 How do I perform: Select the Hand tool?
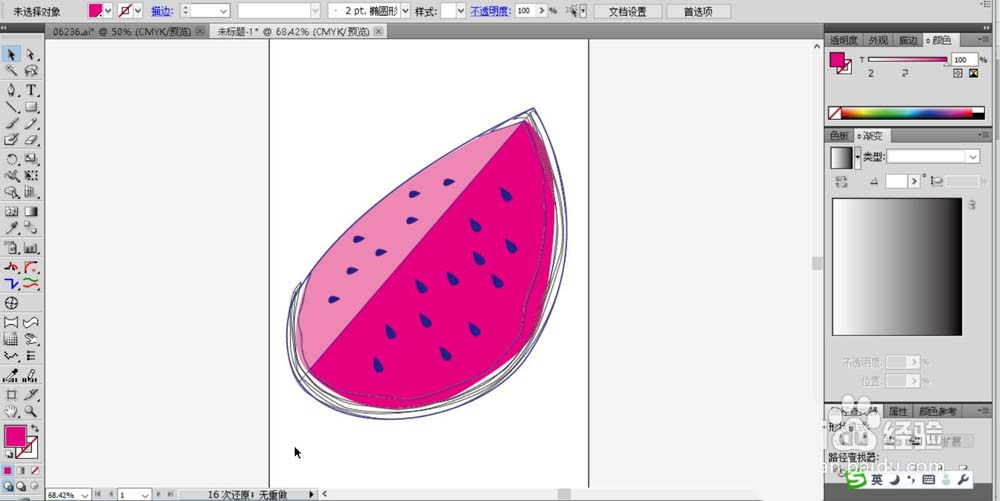tap(11, 411)
